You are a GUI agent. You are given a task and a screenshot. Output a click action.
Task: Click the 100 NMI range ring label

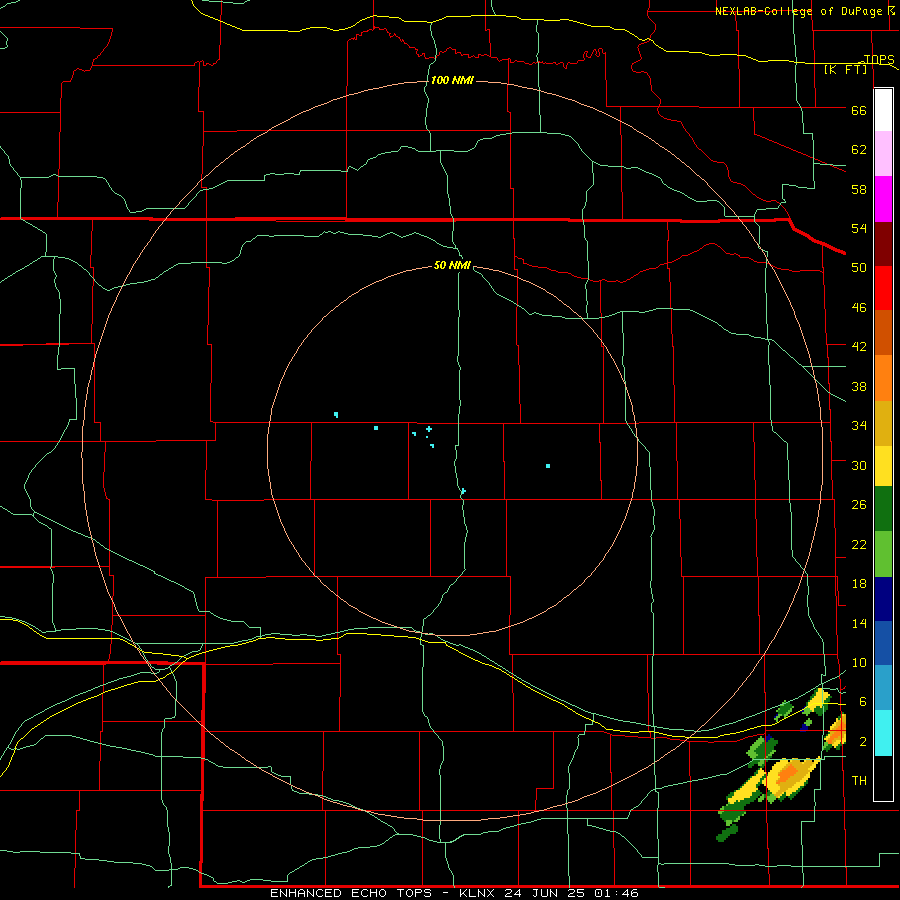tap(452, 80)
